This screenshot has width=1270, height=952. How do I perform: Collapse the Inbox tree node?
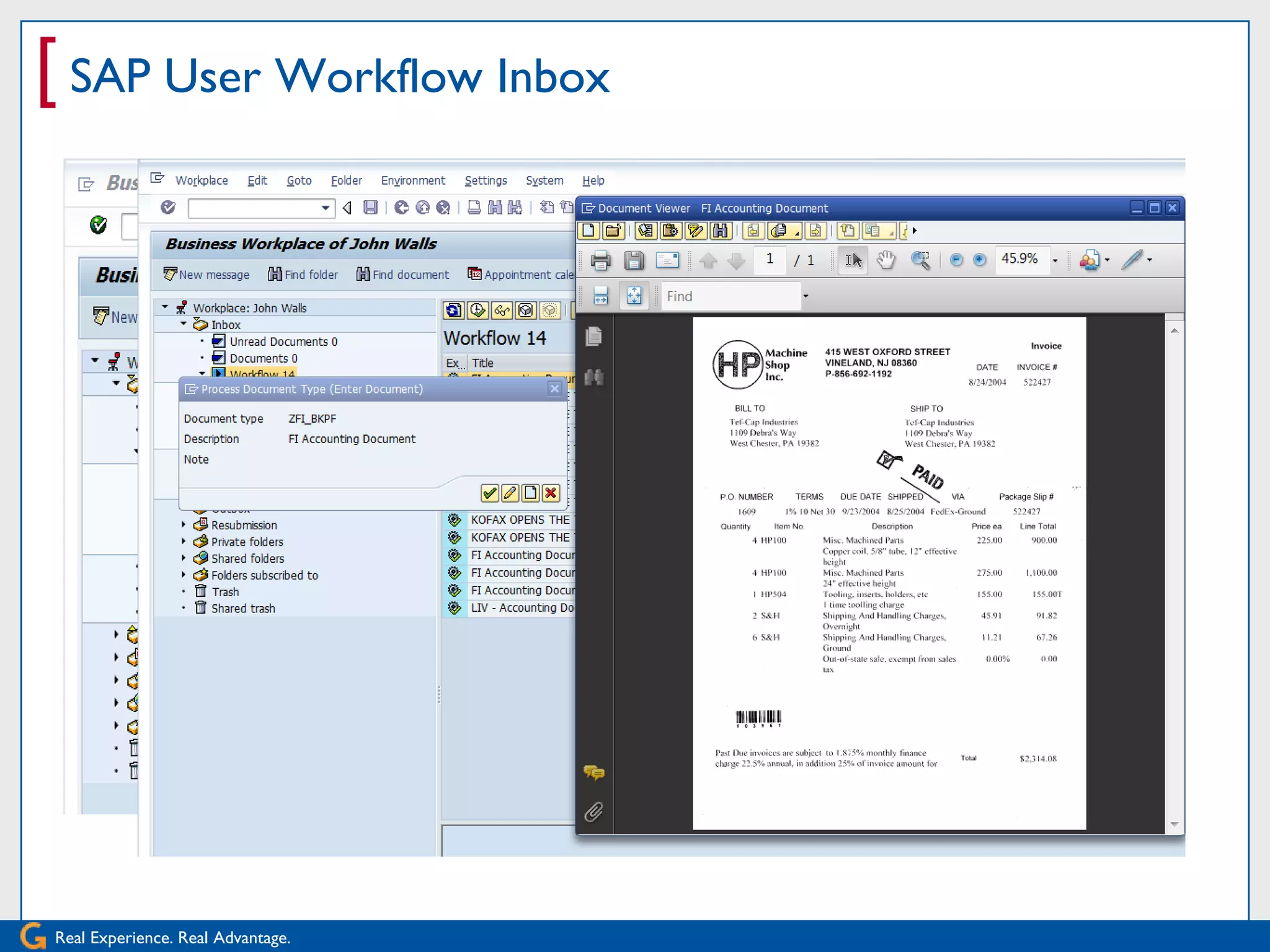coord(184,324)
